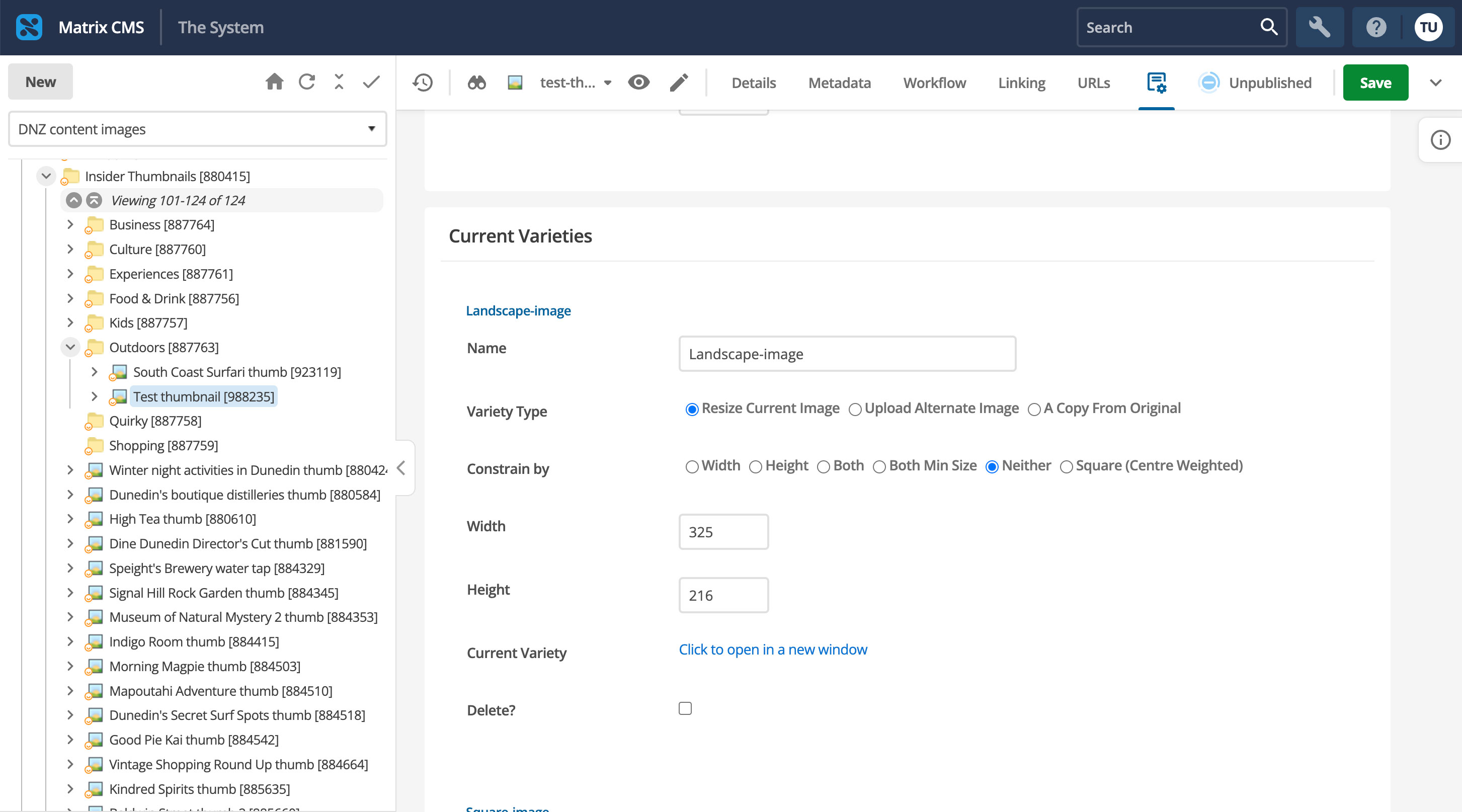
Task: Click the checkmark icon in tree toolbar
Action: pos(371,83)
